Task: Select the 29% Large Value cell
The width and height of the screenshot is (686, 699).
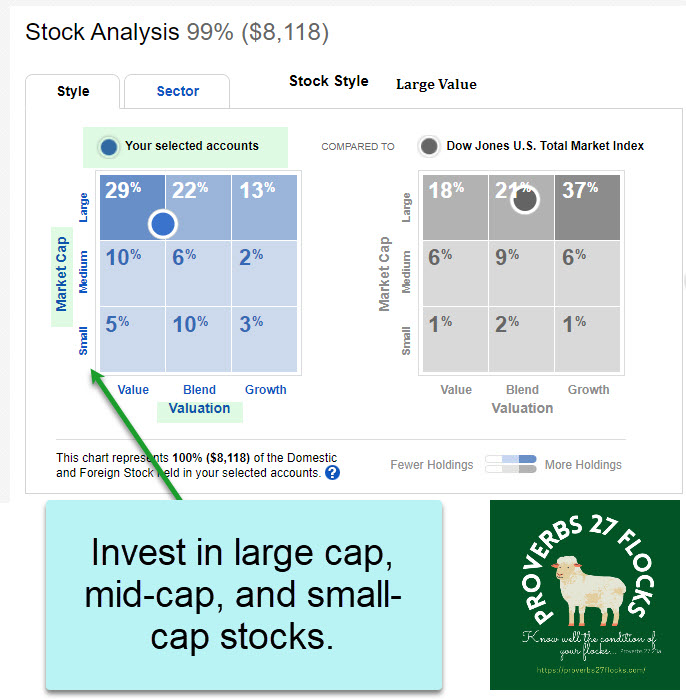Action: 131,207
